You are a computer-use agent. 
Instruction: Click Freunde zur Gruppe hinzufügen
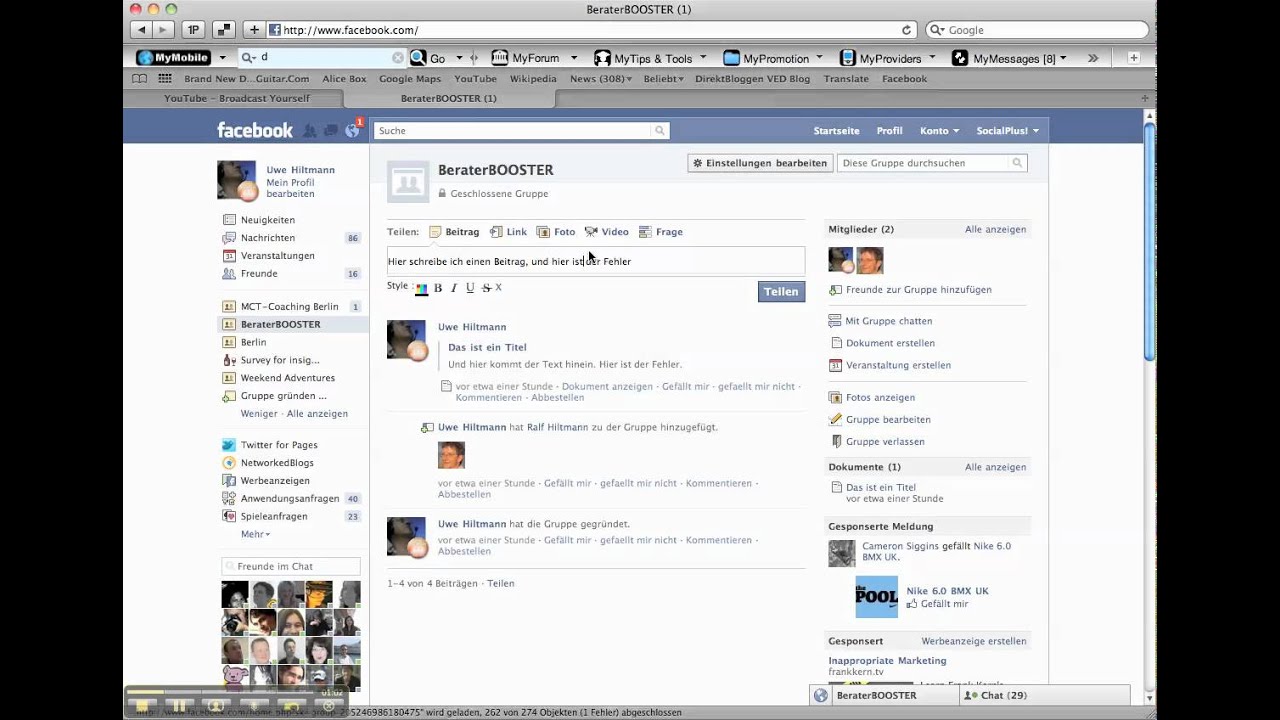pos(918,290)
